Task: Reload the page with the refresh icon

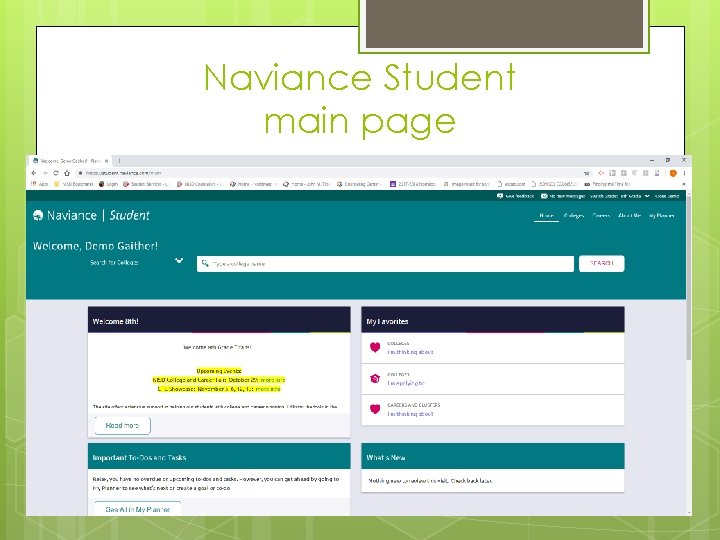Action: tap(56, 173)
